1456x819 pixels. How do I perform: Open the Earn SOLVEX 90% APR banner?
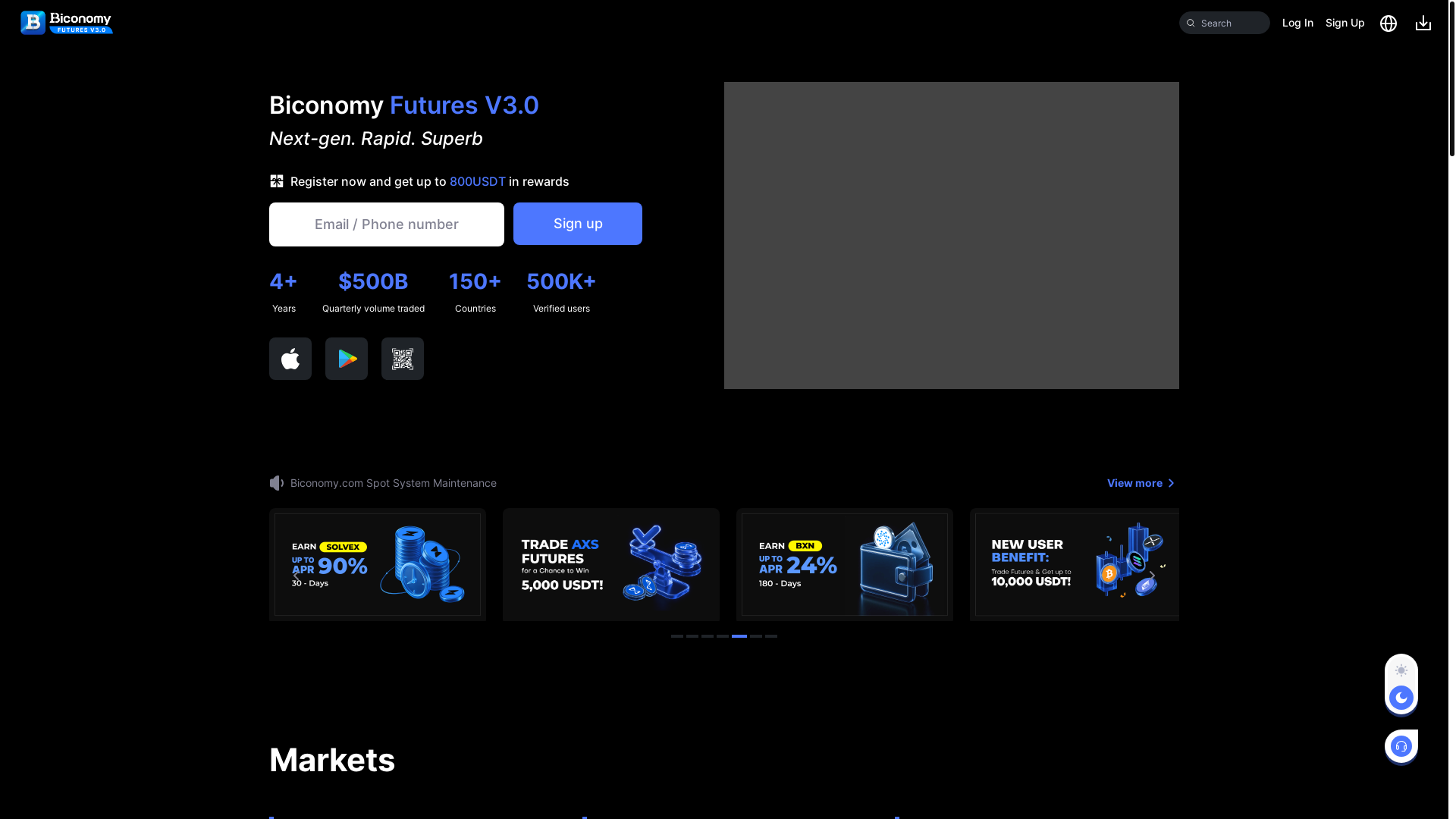[378, 564]
